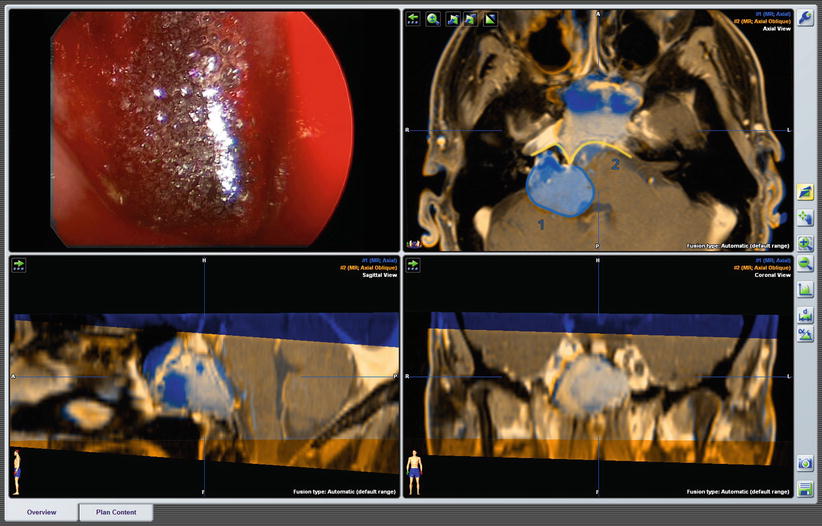Expand the coronal view toolbar arrow
822x526 pixels.
(413, 265)
